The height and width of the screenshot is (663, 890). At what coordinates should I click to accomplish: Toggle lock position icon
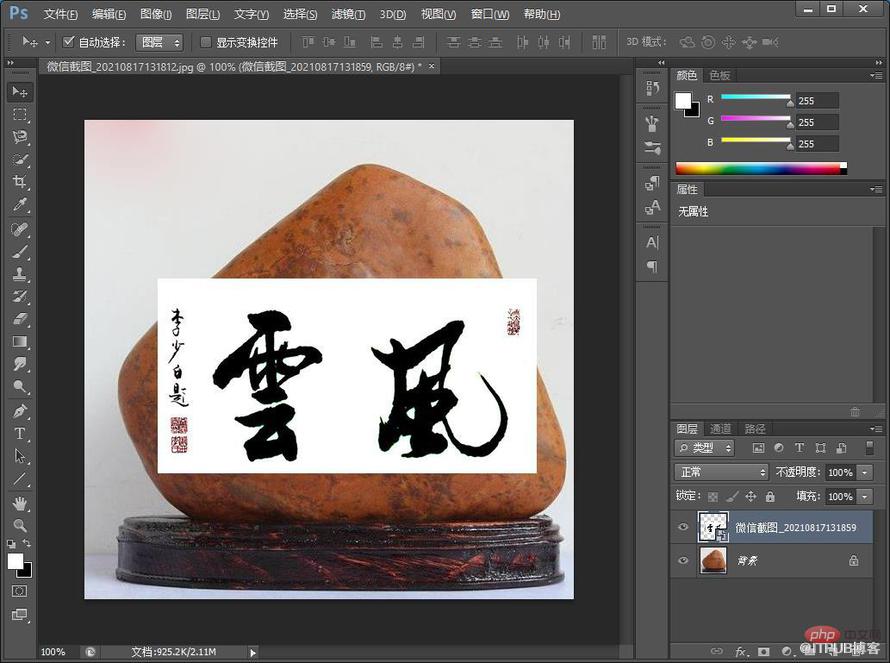coord(751,497)
